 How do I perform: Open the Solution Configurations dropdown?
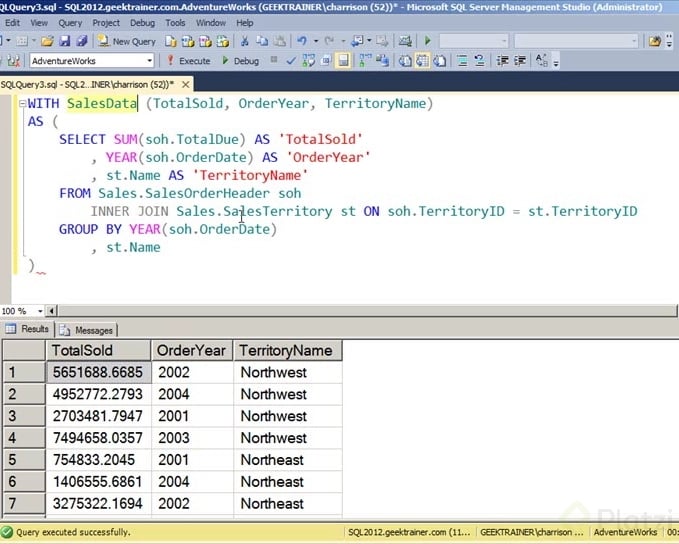click(x=474, y=41)
